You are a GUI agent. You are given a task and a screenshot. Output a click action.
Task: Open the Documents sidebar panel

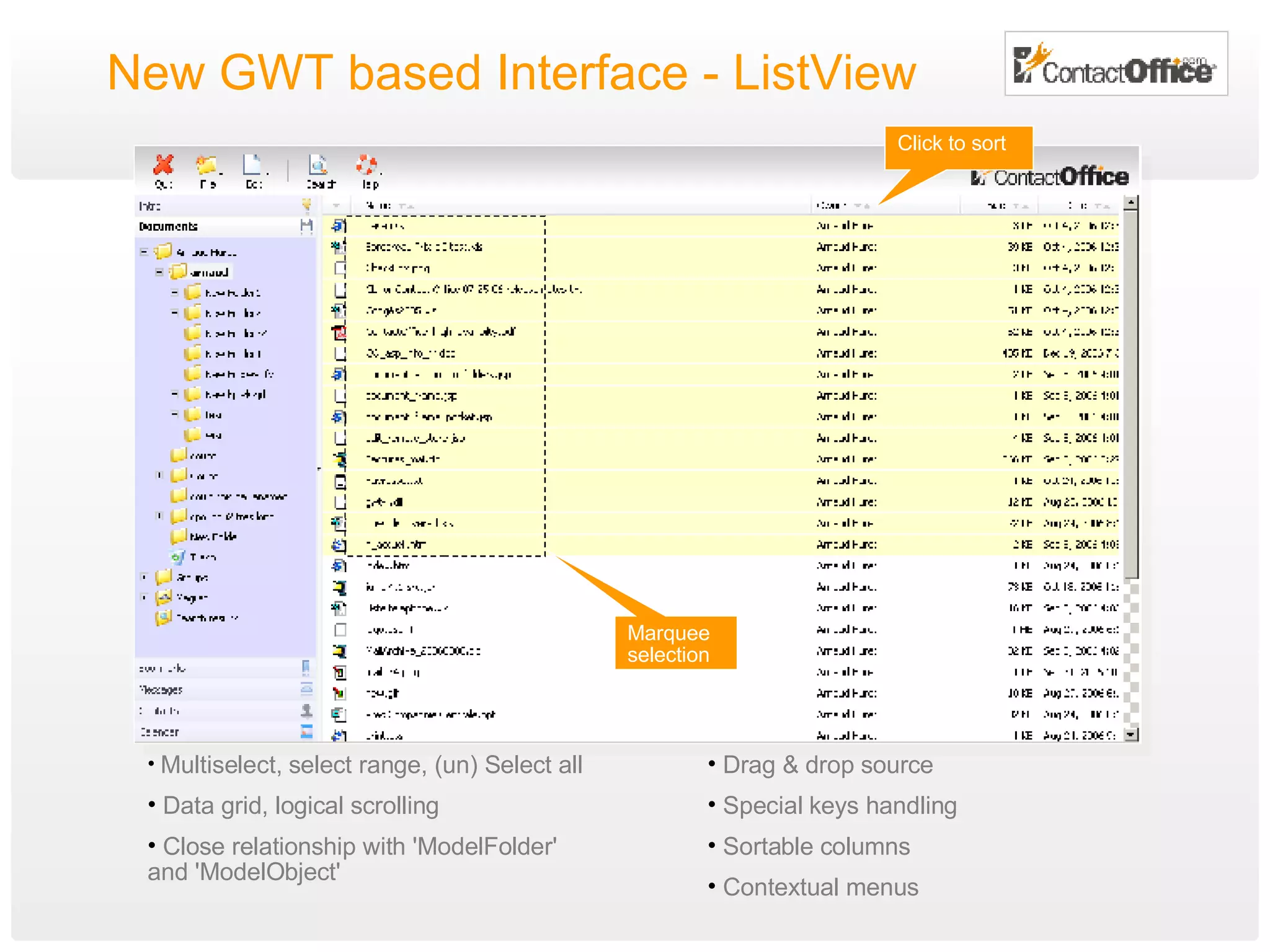coord(225,226)
